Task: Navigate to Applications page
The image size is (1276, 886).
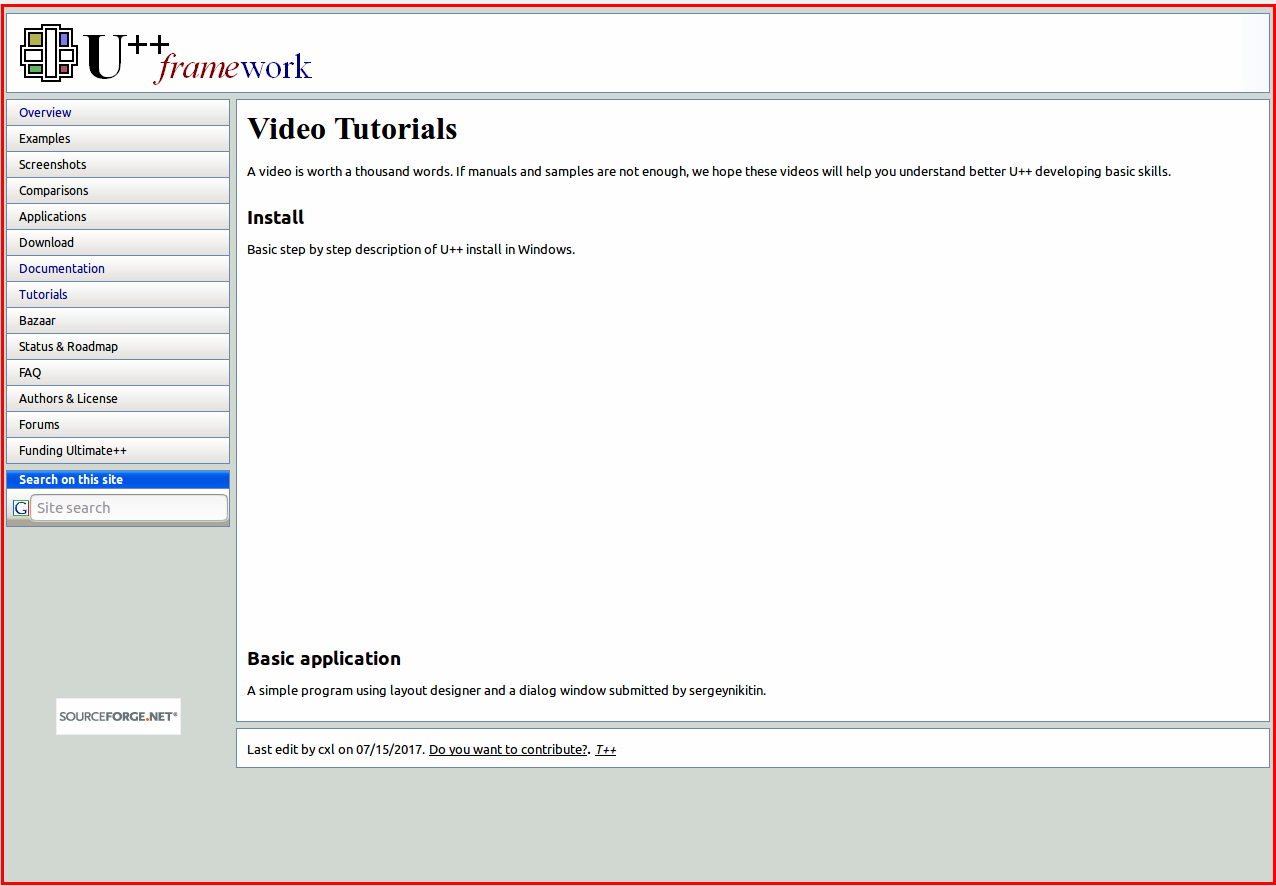Action: [x=53, y=217]
